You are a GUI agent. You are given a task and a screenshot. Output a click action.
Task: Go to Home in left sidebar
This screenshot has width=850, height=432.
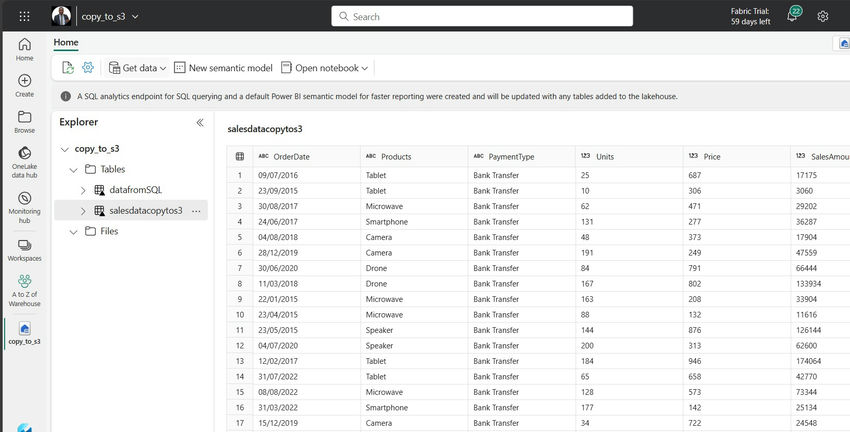pyautogui.click(x=24, y=49)
